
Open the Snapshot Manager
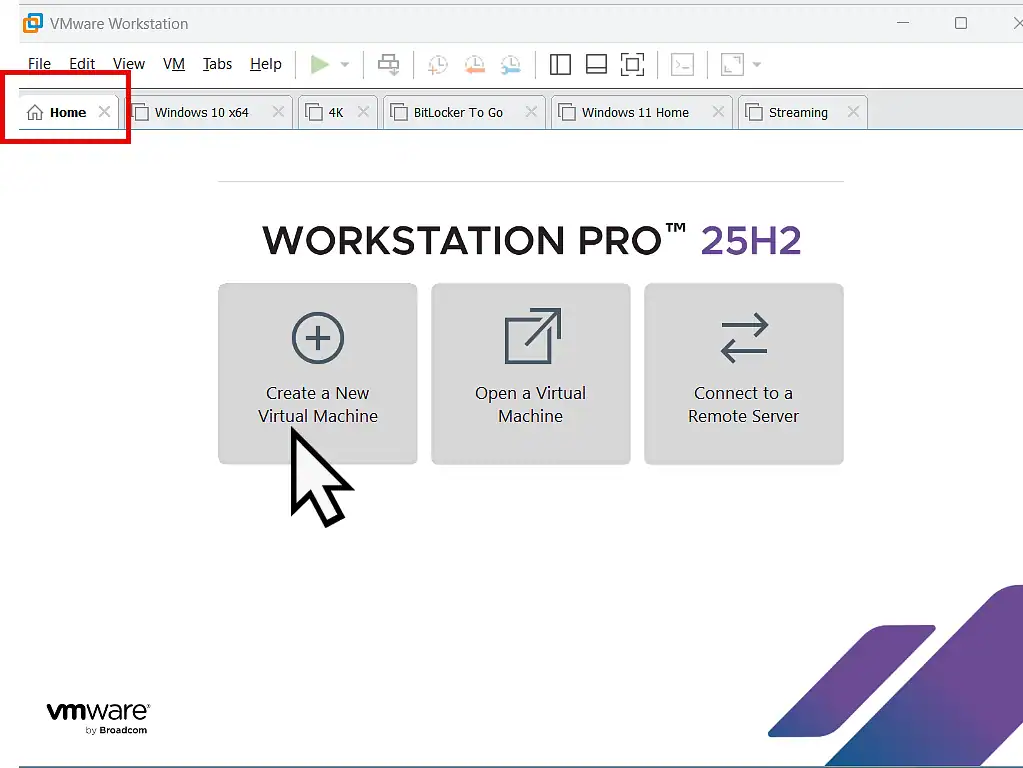pos(511,64)
